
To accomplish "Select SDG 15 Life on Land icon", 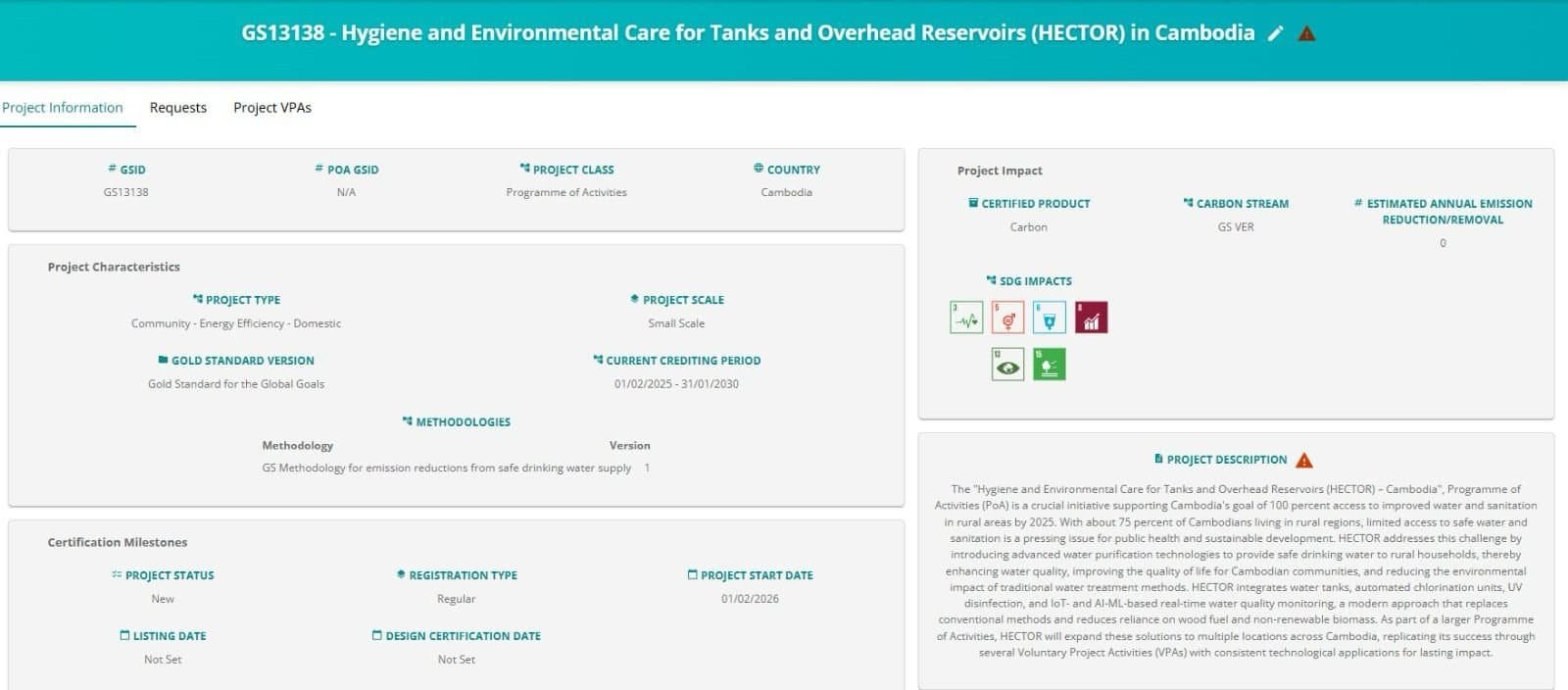I will (x=1049, y=365).
